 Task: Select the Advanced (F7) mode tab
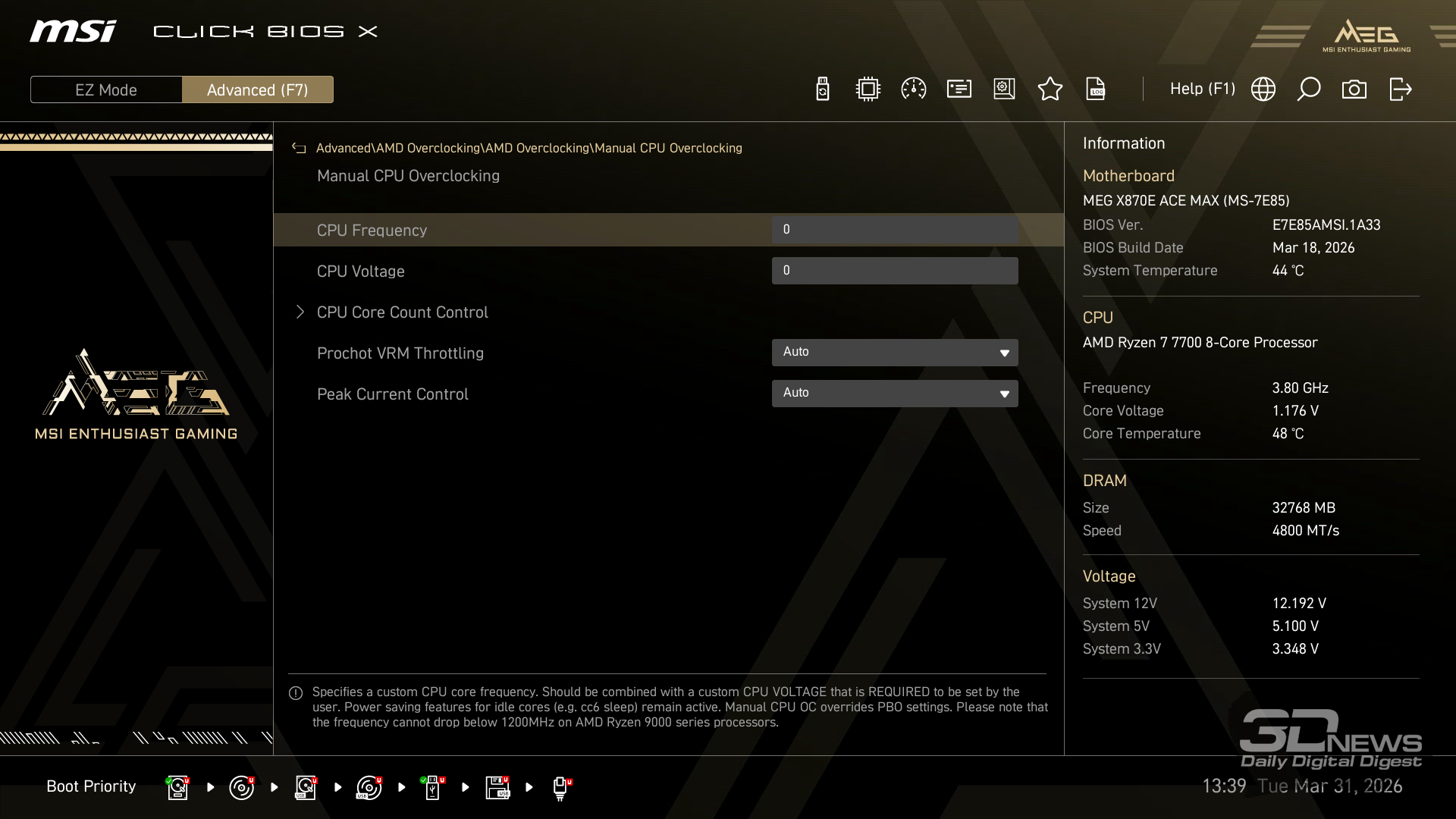pos(257,89)
